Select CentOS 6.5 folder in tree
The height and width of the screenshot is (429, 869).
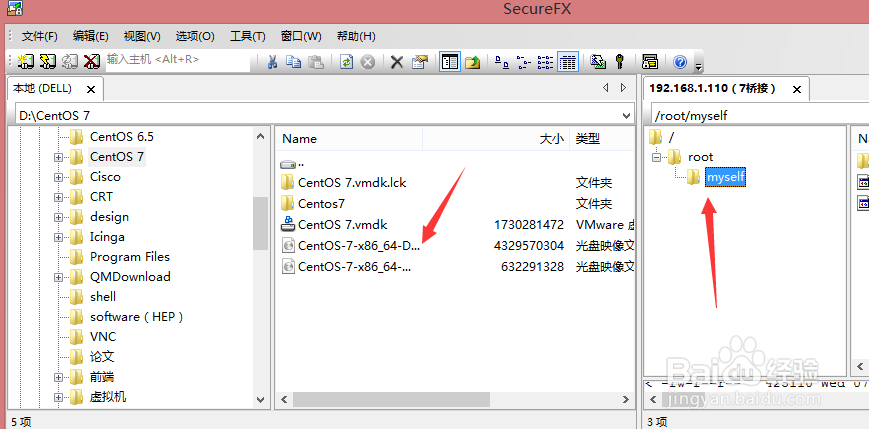click(121, 136)
